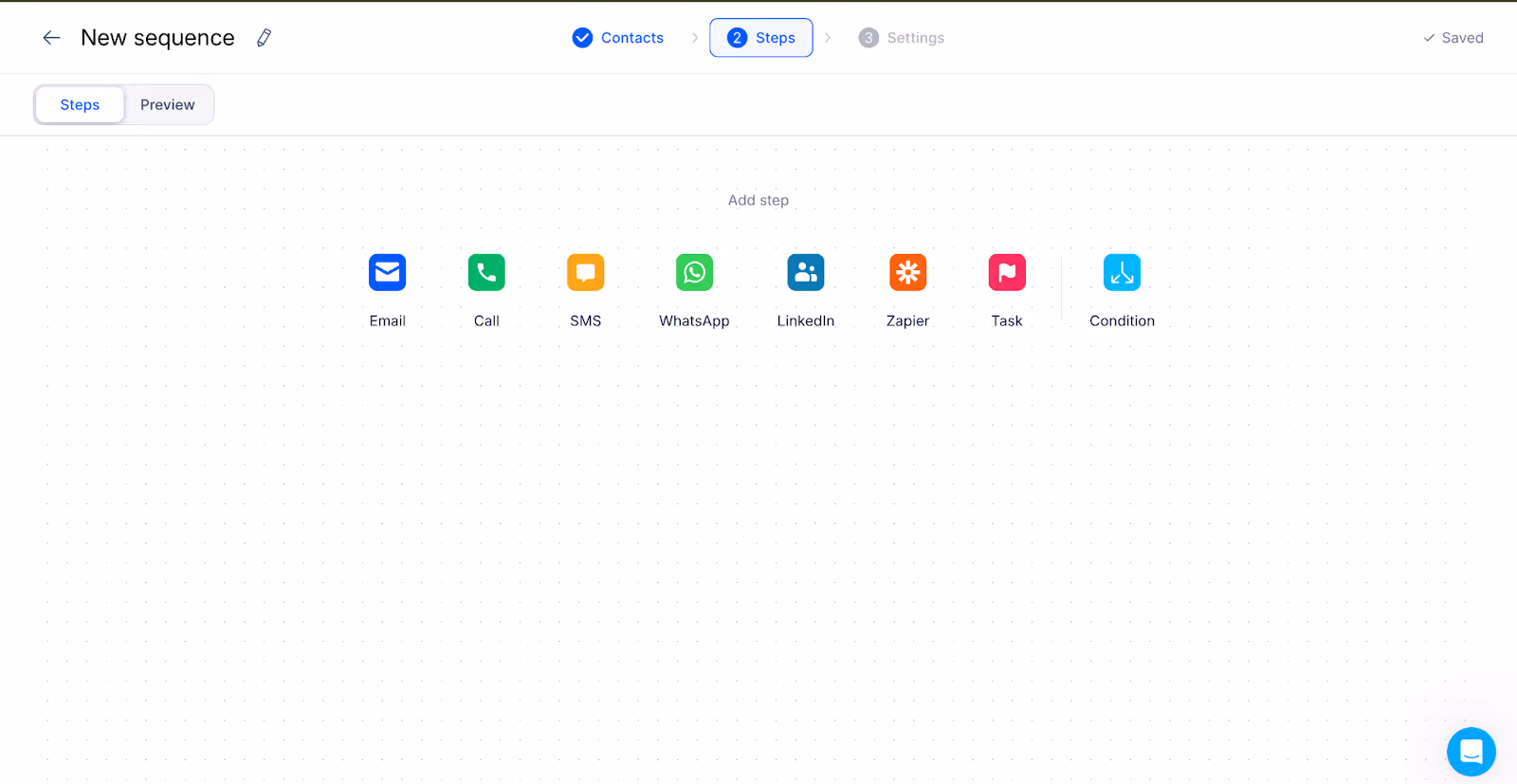Add an Email step
The image size is (1517, 784).
click(387, 273)
